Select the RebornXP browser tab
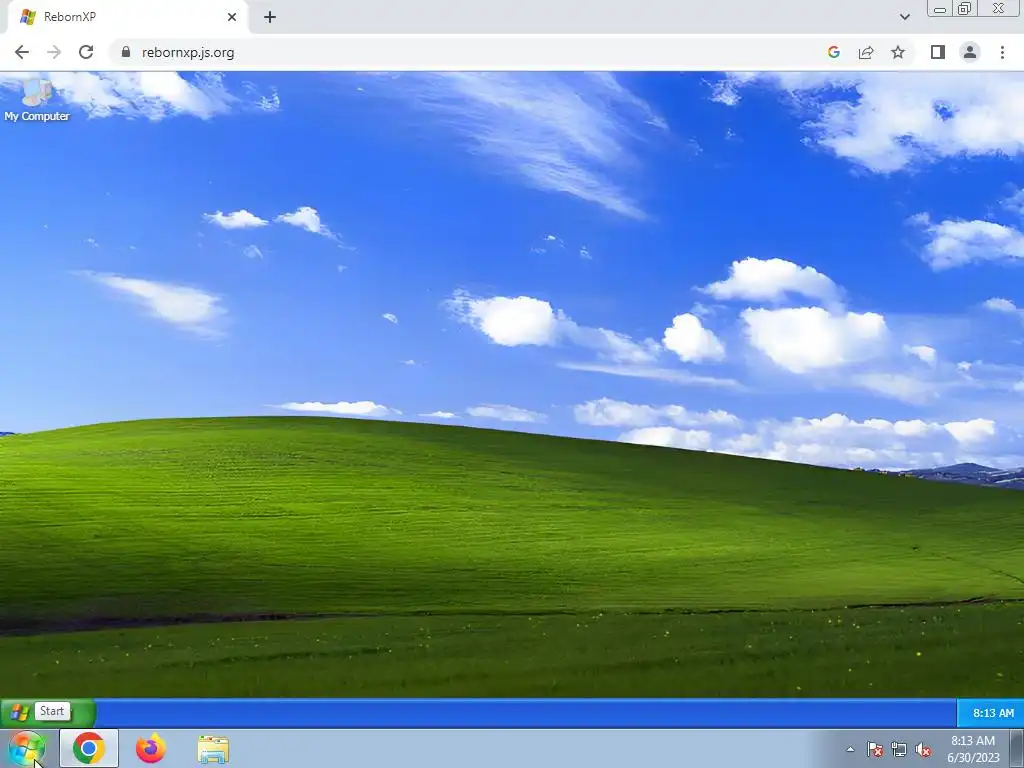Viewport: 1024px width, 768px height. 127,17
